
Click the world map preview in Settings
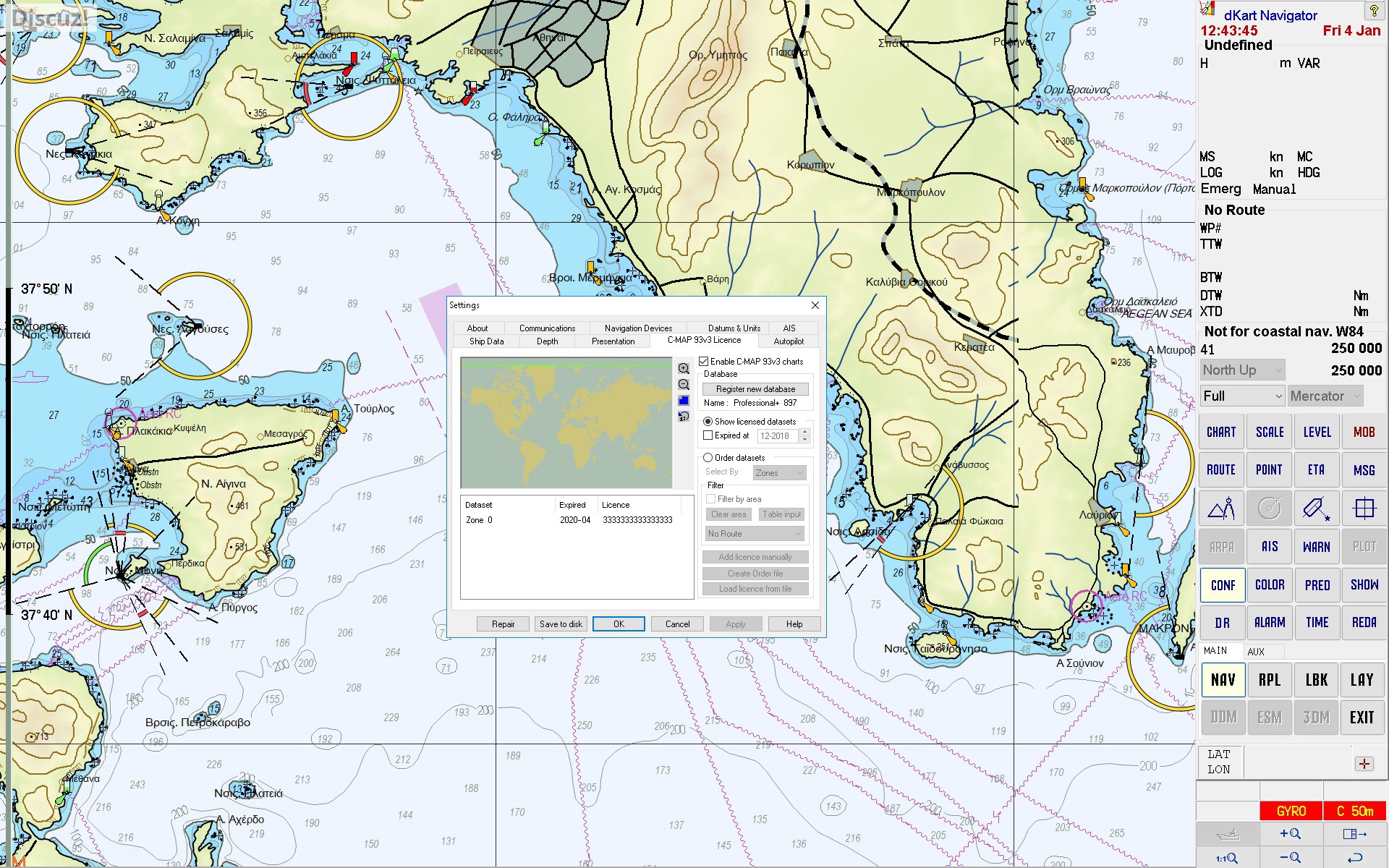[x=566, y=422]
